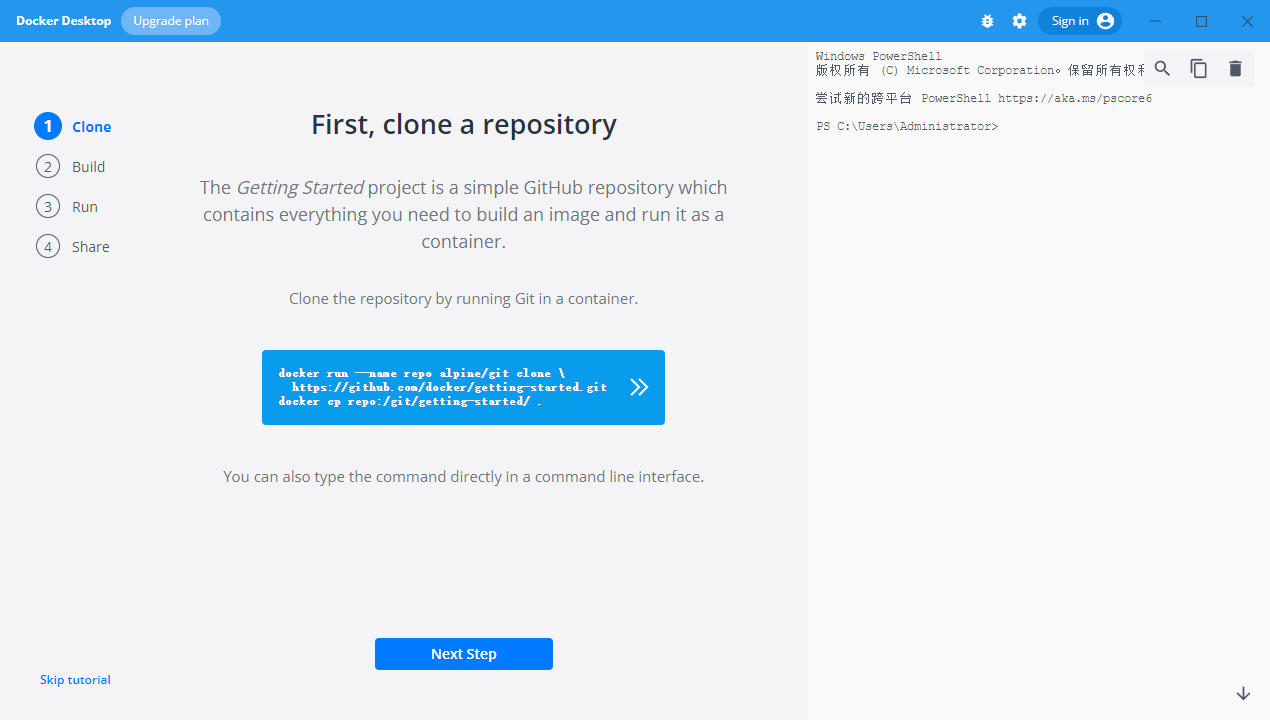This screenshot has width=1270, height=720.
Task: Clear the terminal with the trash icon
Action: pos(1235,68)
